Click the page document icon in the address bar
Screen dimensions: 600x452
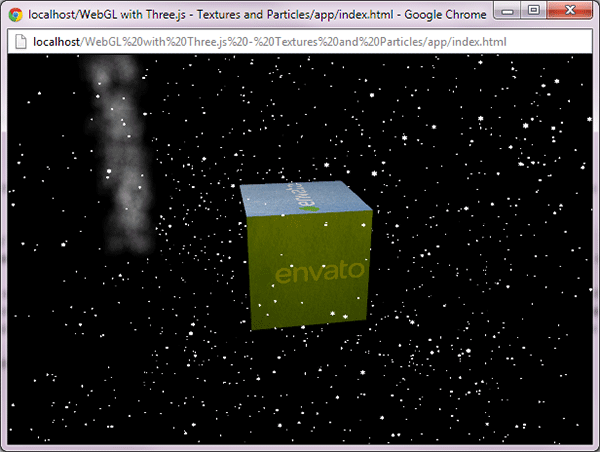21,42
